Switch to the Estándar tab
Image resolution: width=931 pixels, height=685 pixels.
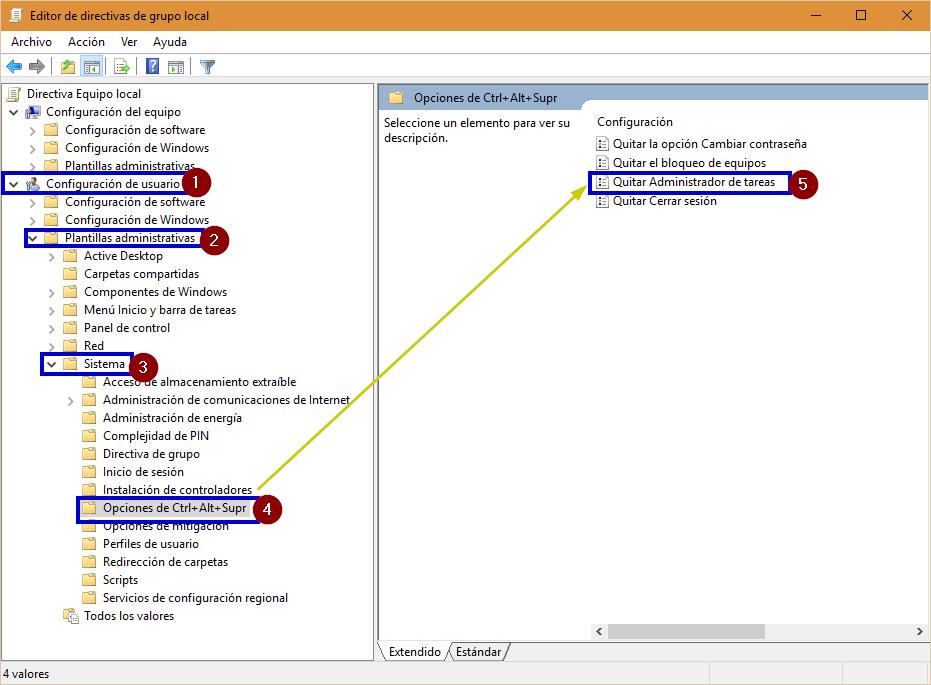pyautogui.click(x=479, y=652)
